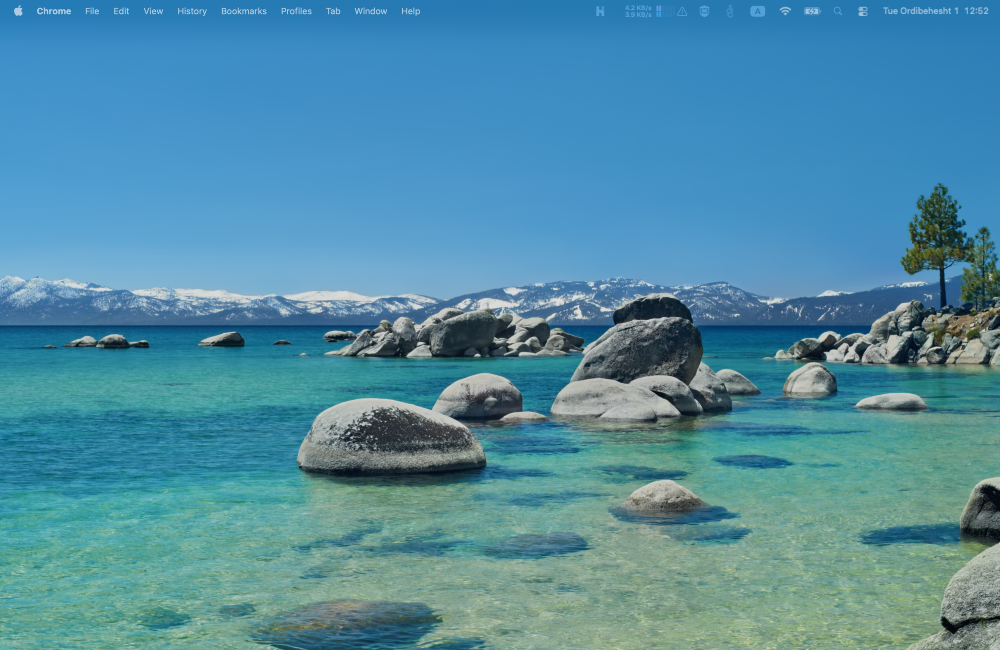Click the Help menu
Screen dimensions: 1000x650
point(411,11)
